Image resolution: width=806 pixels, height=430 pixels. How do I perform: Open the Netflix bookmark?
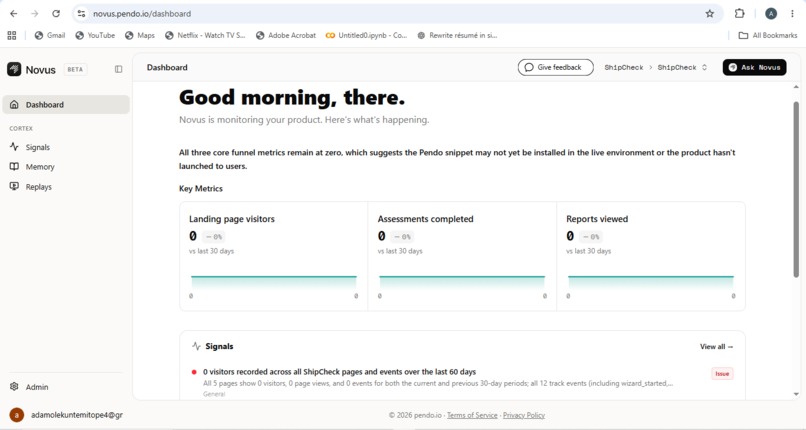[x=206, y=35]
